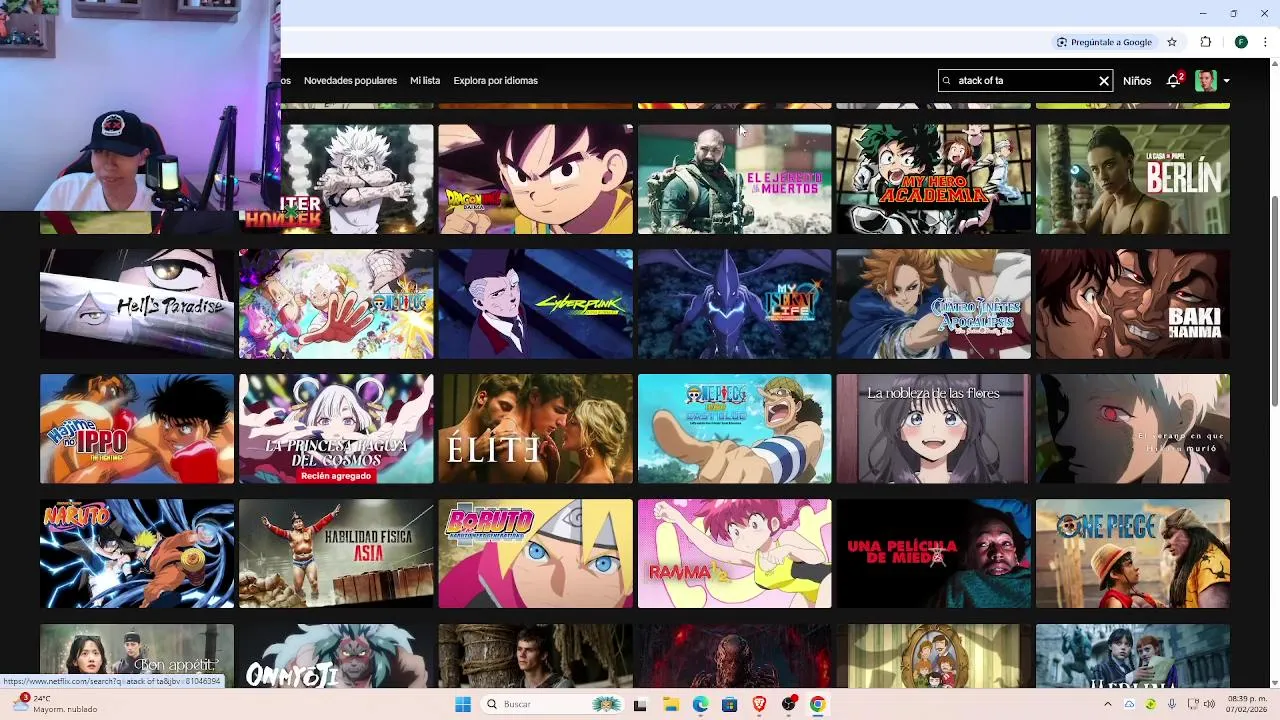Click the Pregúntale a Google button
Viewport: 1280px width, 720px height.
(x=1104, y=42)
